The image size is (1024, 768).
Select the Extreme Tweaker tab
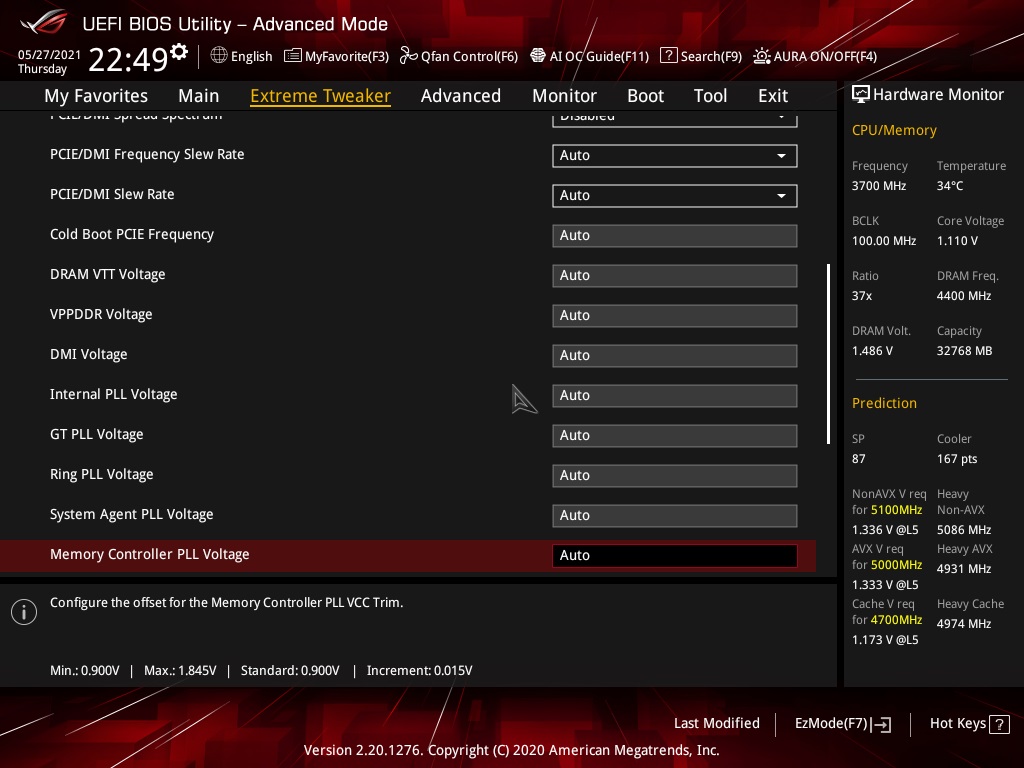[321, 96]
